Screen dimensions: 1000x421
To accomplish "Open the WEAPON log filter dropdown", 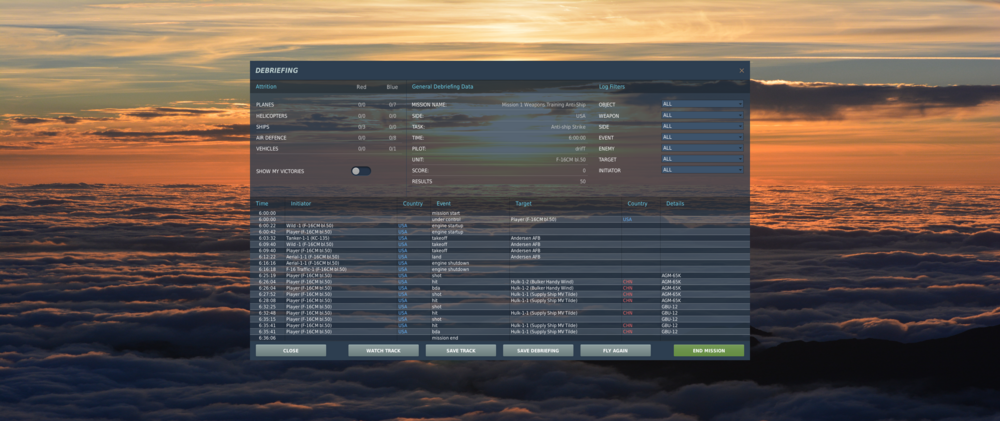I will coord(702,115).
